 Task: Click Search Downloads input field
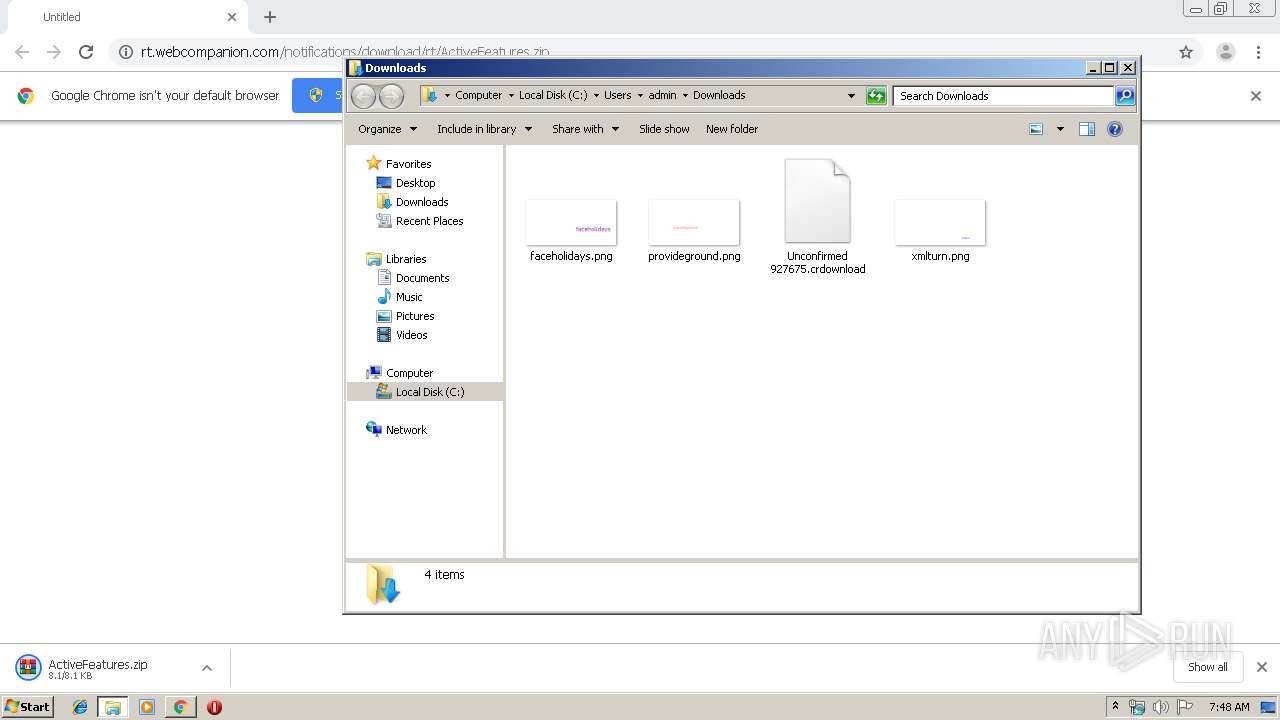point(1003,96)
